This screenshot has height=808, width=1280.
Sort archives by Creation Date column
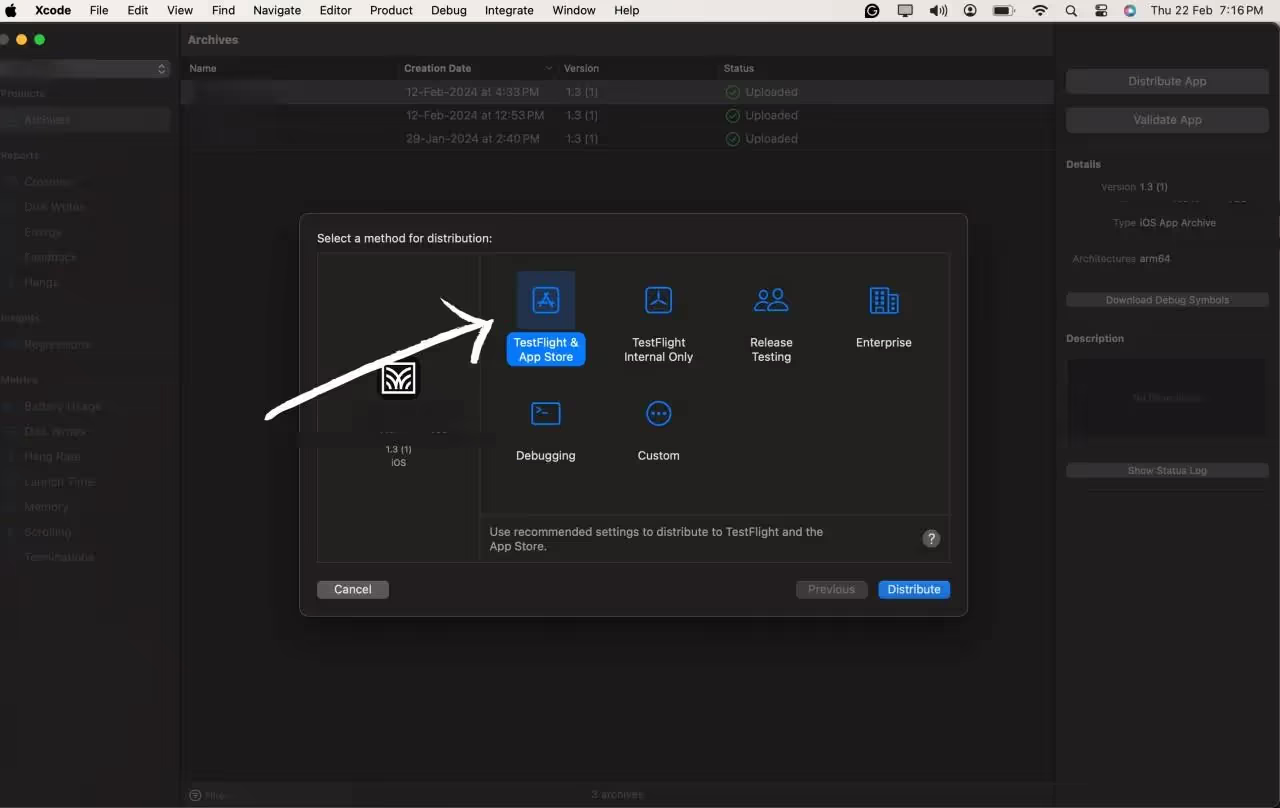[x=478, y=68]
